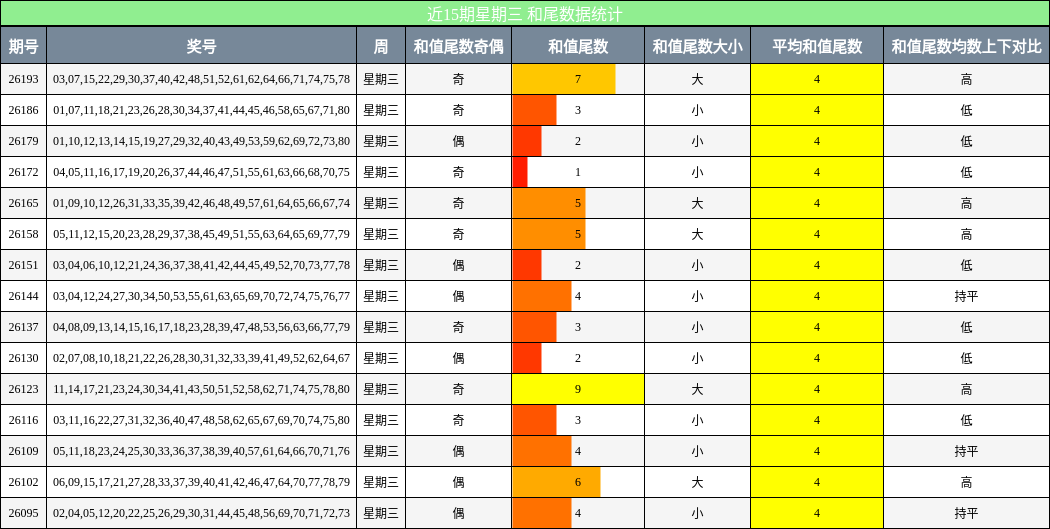Screen dimensions: 1050x529
Task: Click the winning numbers of issue 26179
Action: click(202, 141)
